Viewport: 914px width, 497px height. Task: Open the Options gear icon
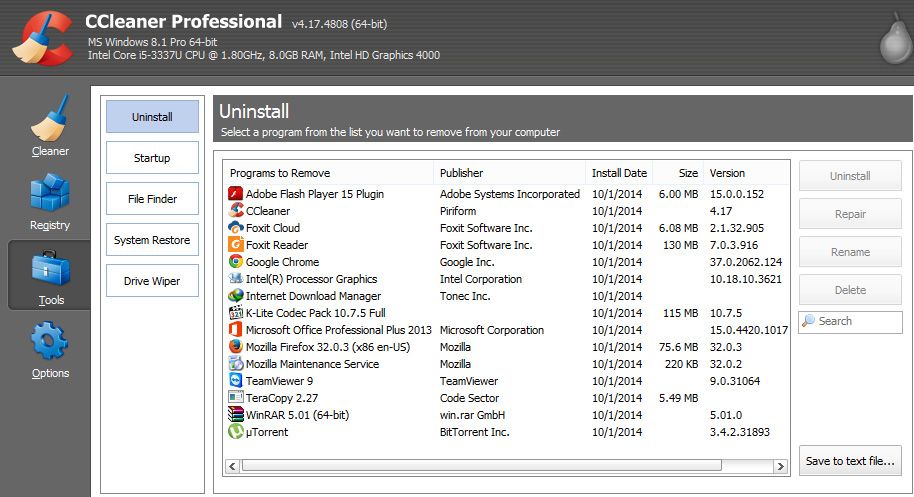[x=50, y=341]
